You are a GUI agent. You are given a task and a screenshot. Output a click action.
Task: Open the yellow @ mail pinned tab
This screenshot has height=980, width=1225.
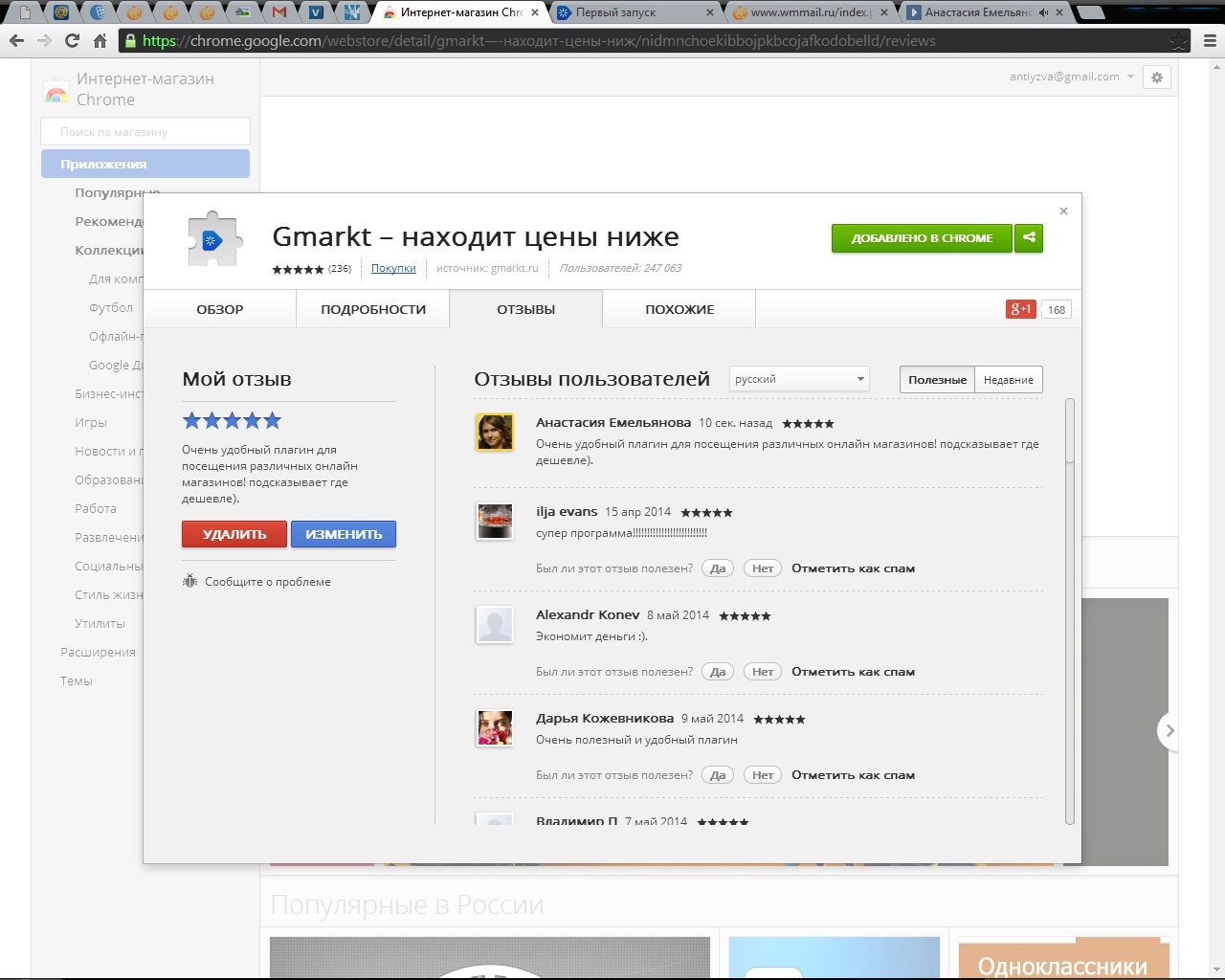[61, 12]
